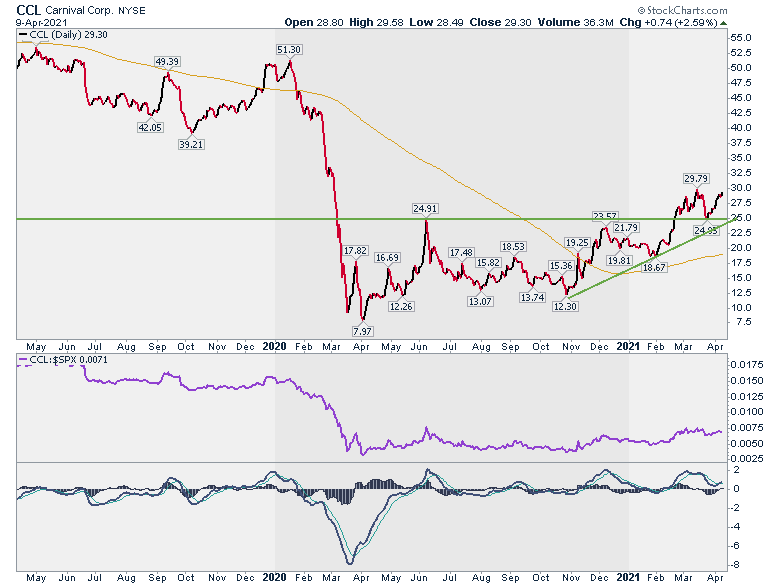This screenshot has width=780, height=586.
Task: Click the Close 29.30 value in the header
Action: coord(500,22)
